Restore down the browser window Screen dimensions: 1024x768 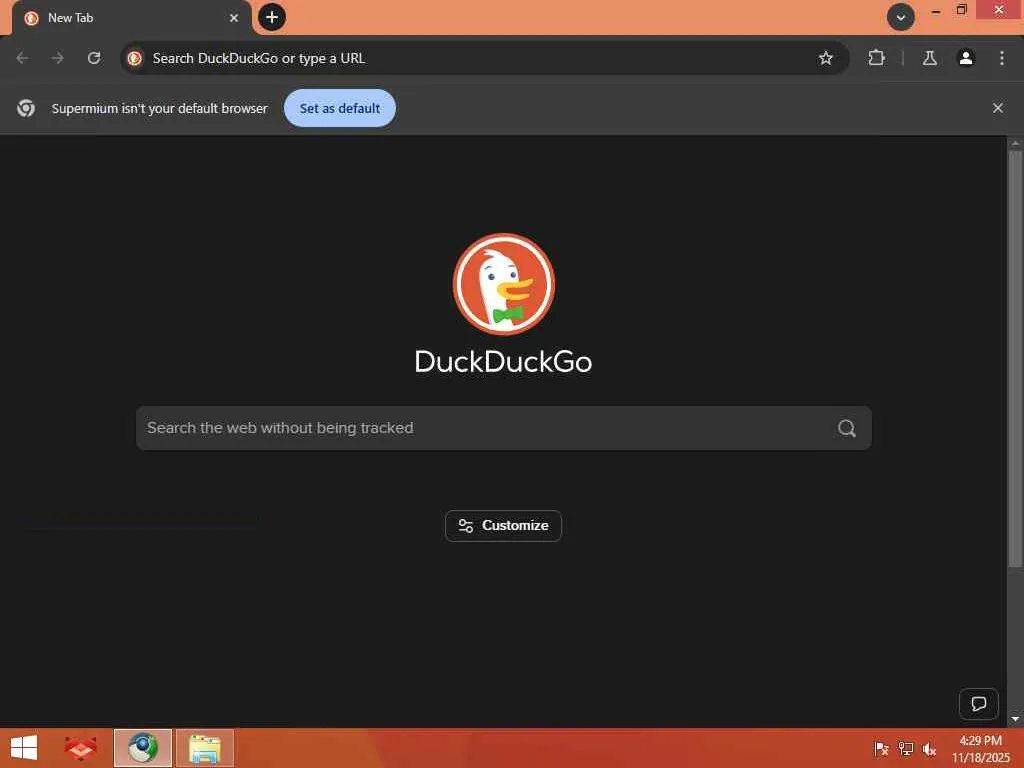[x=961, y=10]
